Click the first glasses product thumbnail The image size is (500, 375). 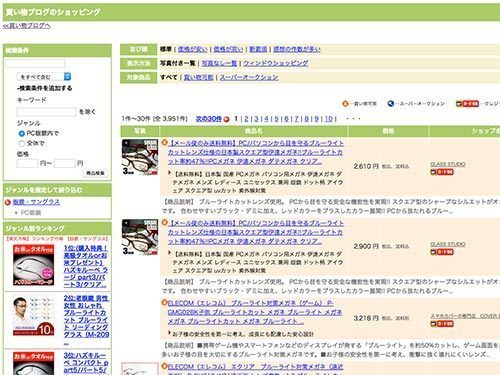(140, 157)
